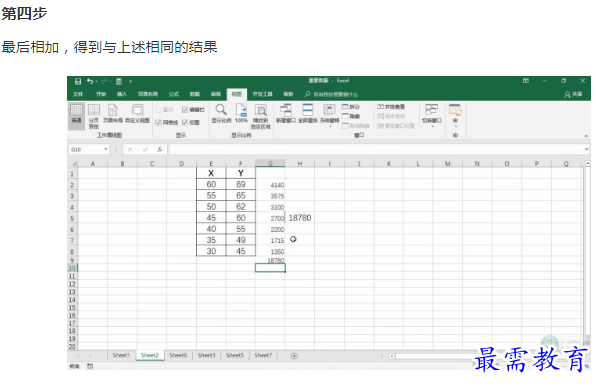Screen dimensions: 596x391
Task: Toggle the Headings (标题) checkbox
Action: tap(185, 122)
